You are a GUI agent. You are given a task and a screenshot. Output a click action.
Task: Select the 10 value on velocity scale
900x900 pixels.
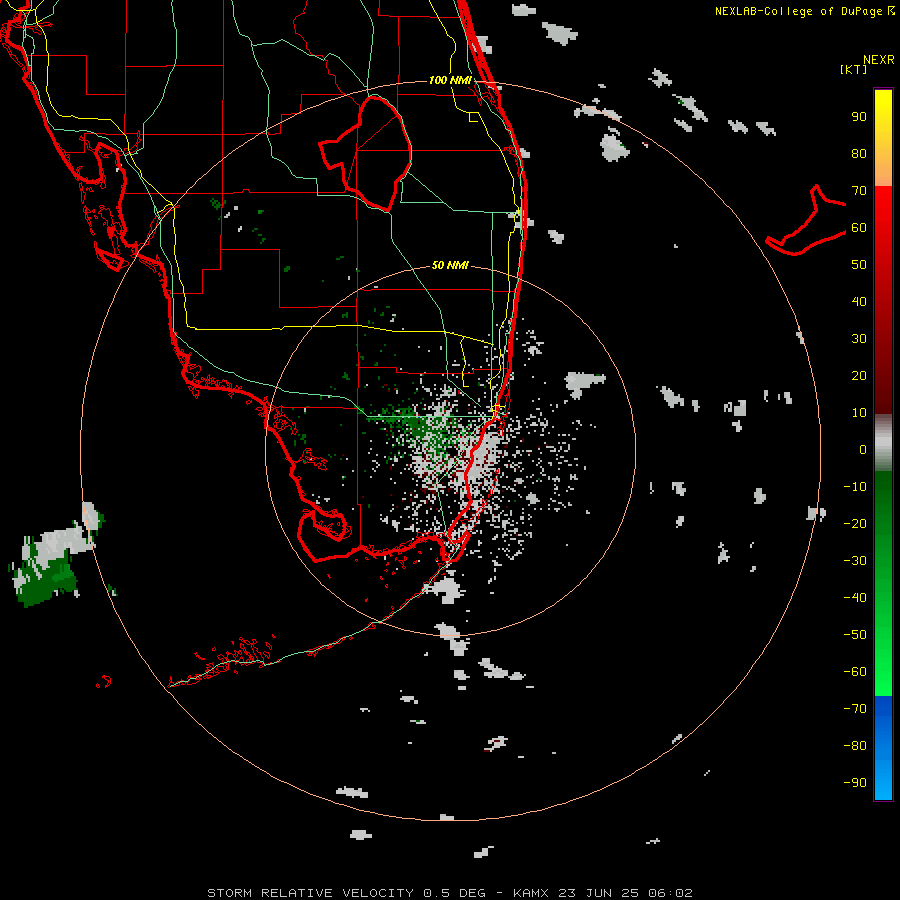pyautogui.click(x=859, y=413)
